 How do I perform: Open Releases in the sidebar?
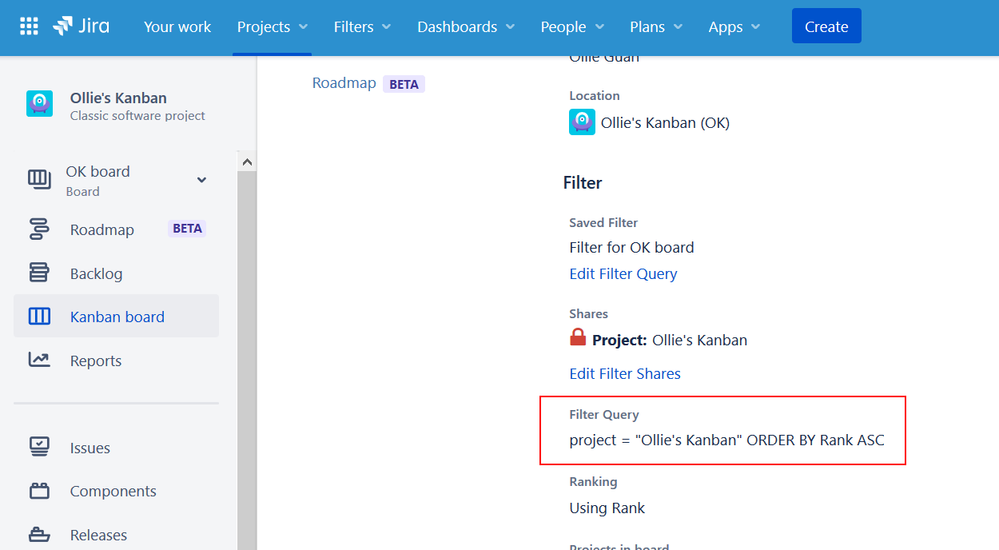click(x=116, y=535)
